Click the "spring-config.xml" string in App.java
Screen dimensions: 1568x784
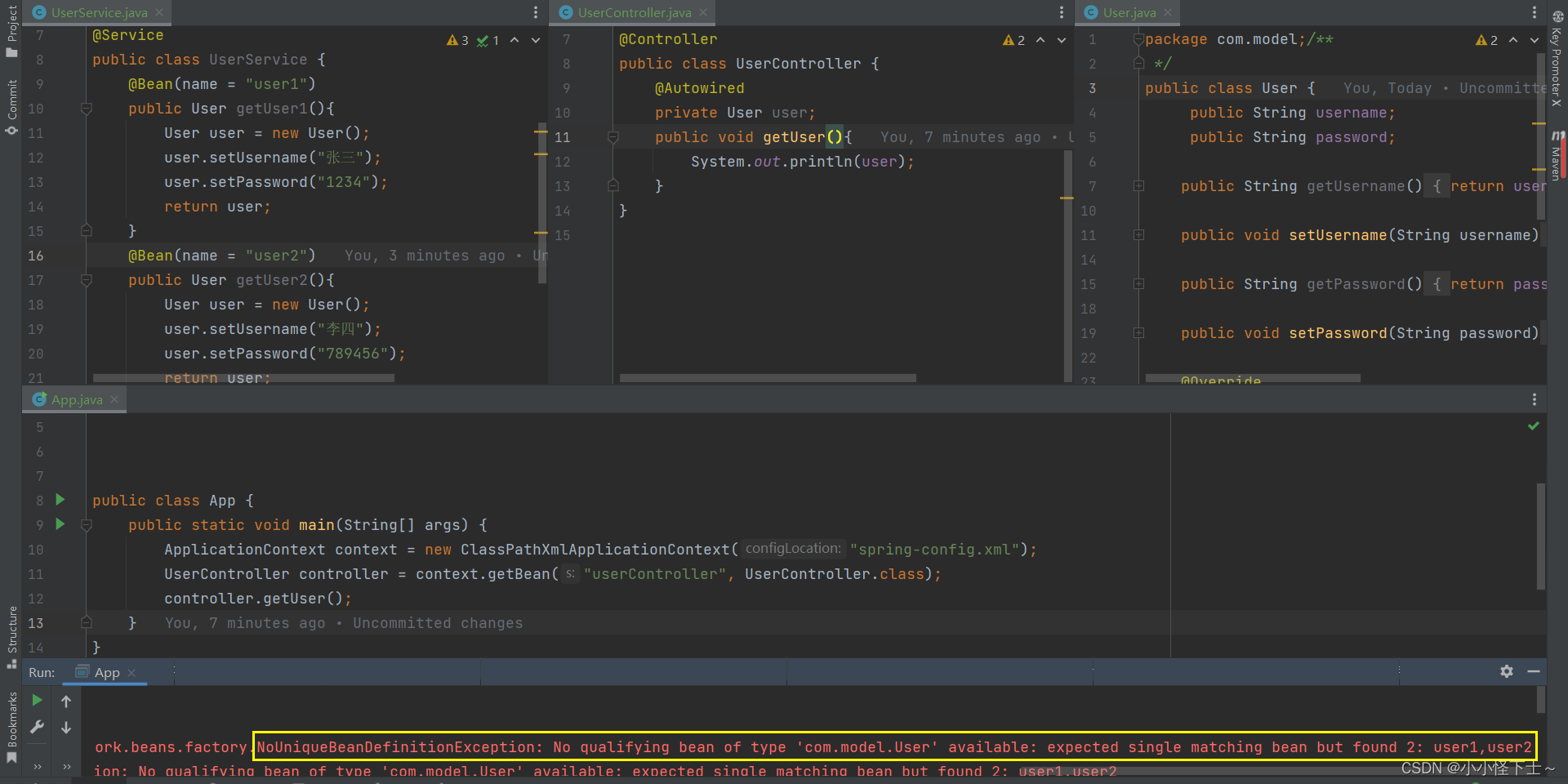pyautogui.click(x=934, y=550)
